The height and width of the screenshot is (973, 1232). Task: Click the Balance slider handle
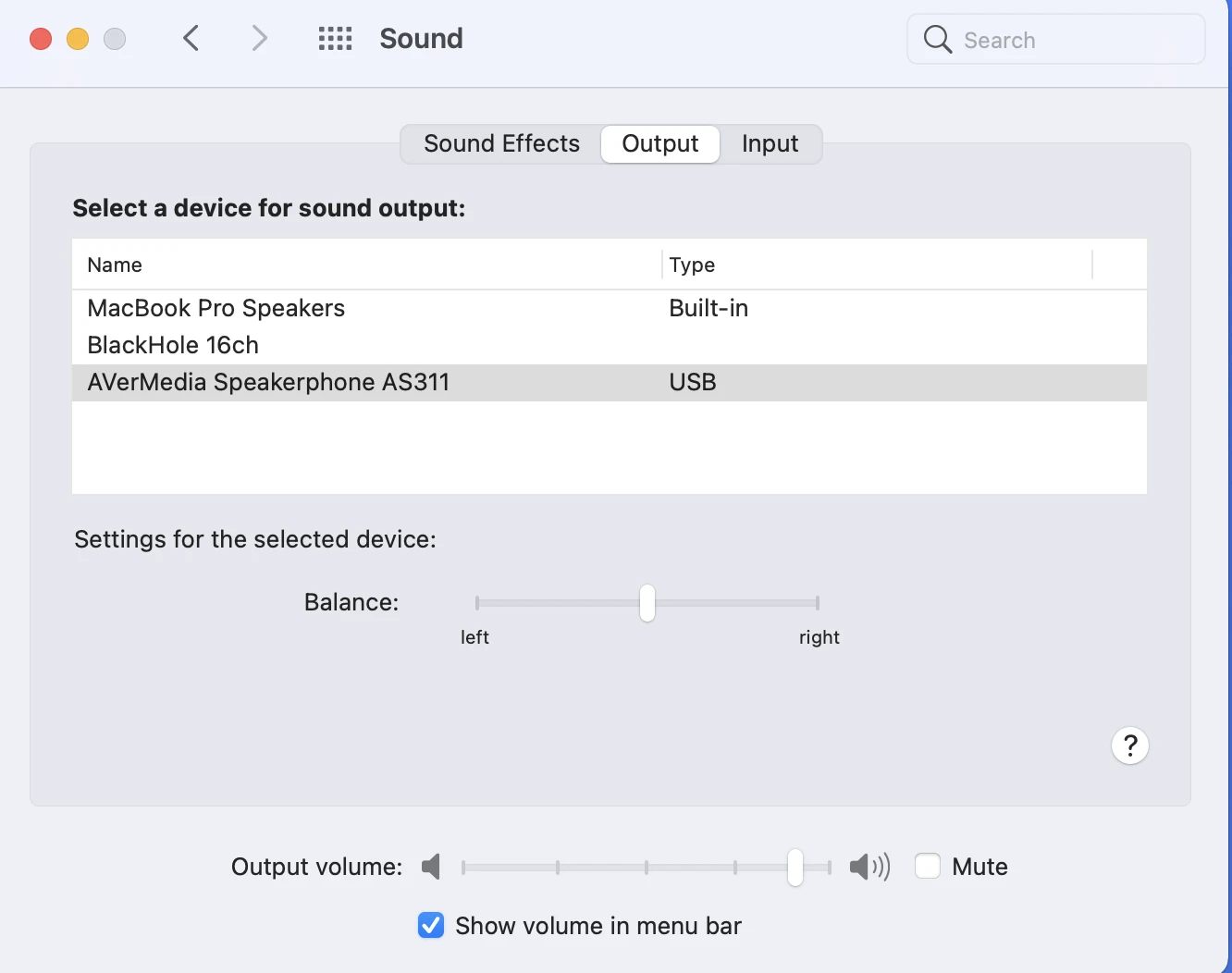point(647,603)
